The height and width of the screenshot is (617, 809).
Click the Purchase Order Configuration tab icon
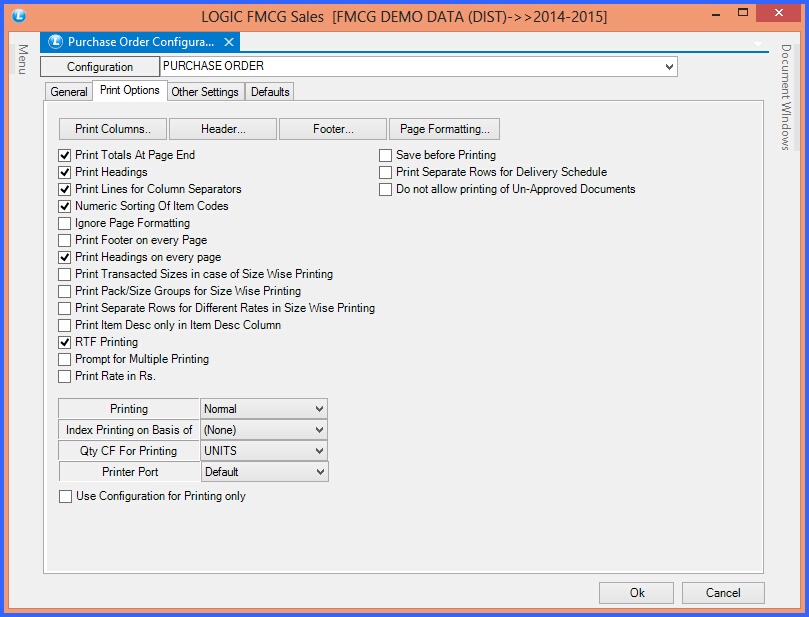[55, 42]
